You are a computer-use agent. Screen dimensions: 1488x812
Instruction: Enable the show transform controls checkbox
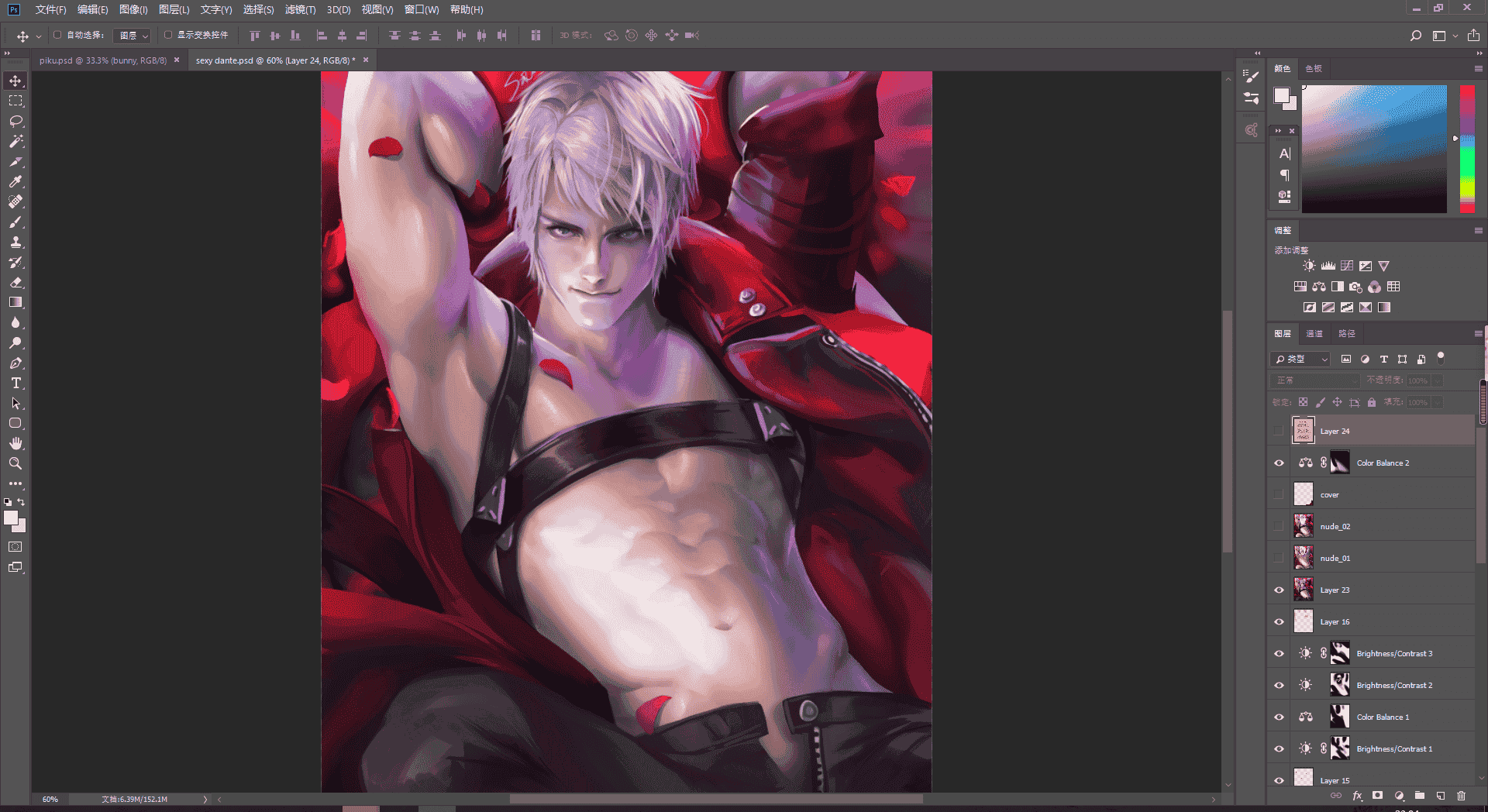tap(168, 35)
